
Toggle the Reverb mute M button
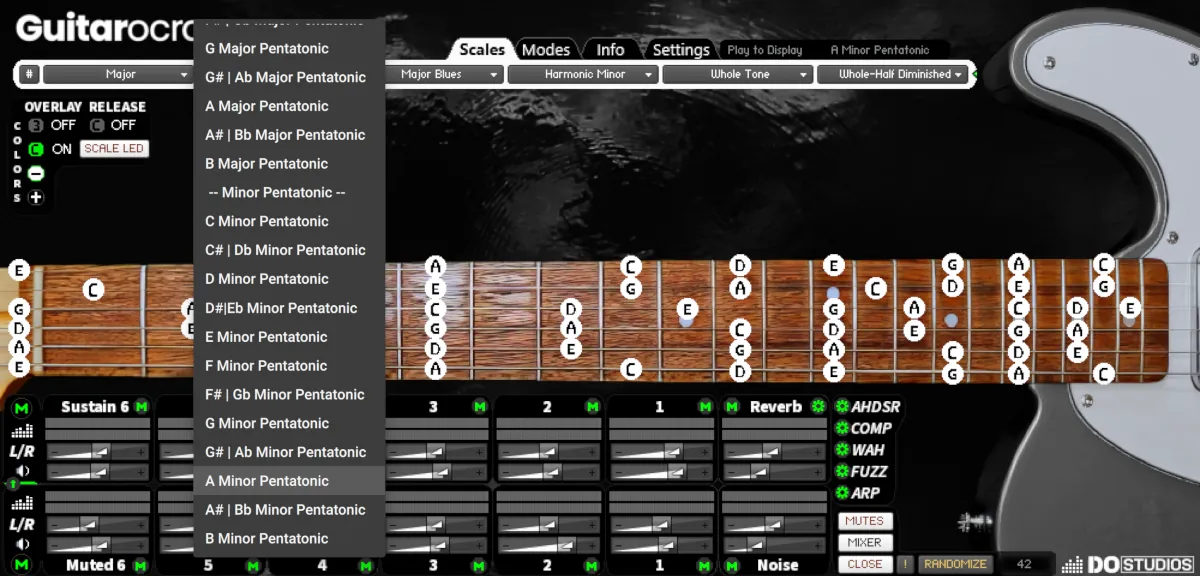coord(732,406)
